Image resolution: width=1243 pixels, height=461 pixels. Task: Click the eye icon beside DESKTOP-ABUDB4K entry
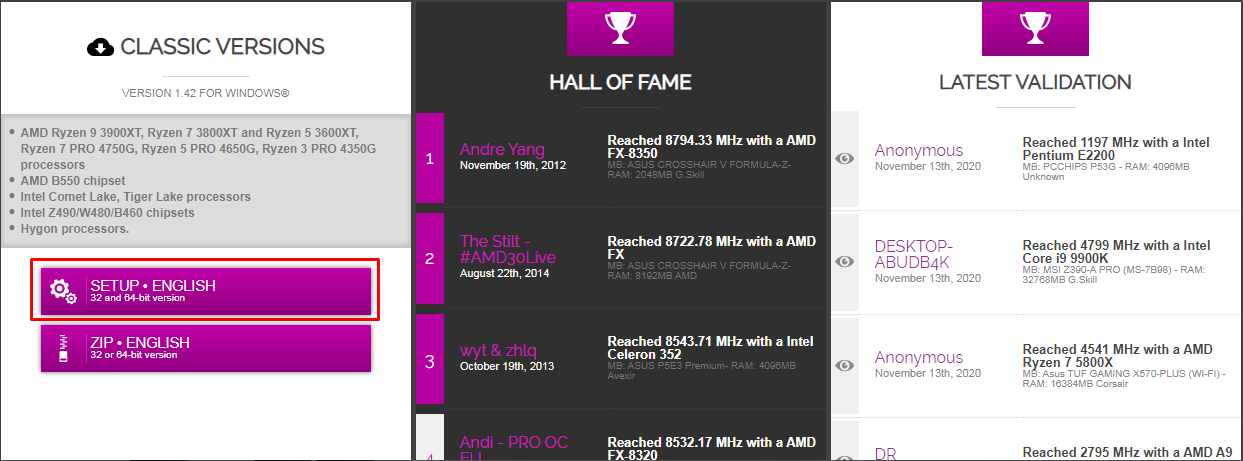845,261
